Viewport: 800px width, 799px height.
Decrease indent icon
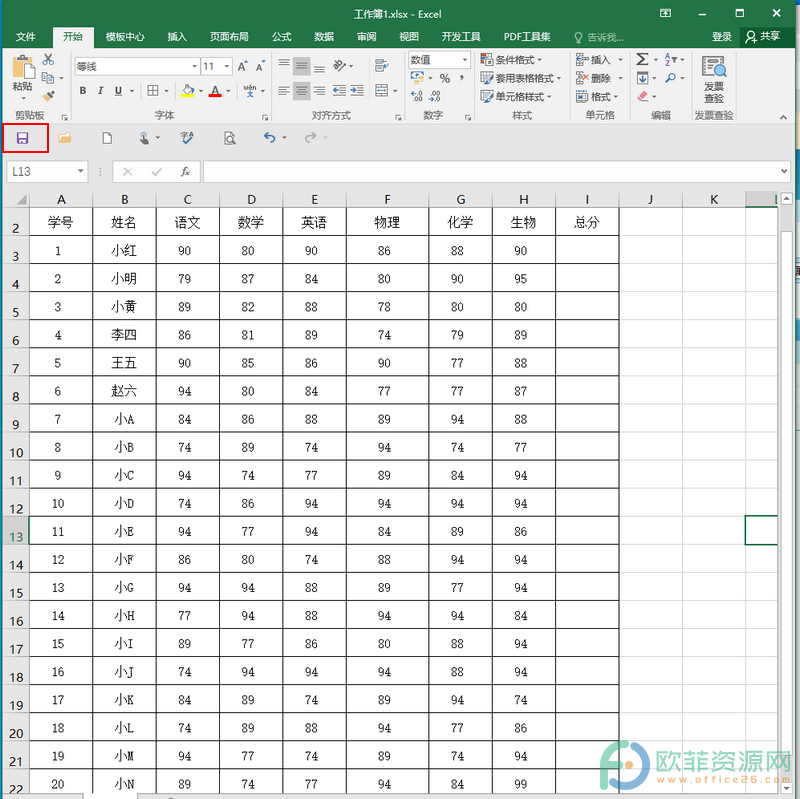click(339, 91)
